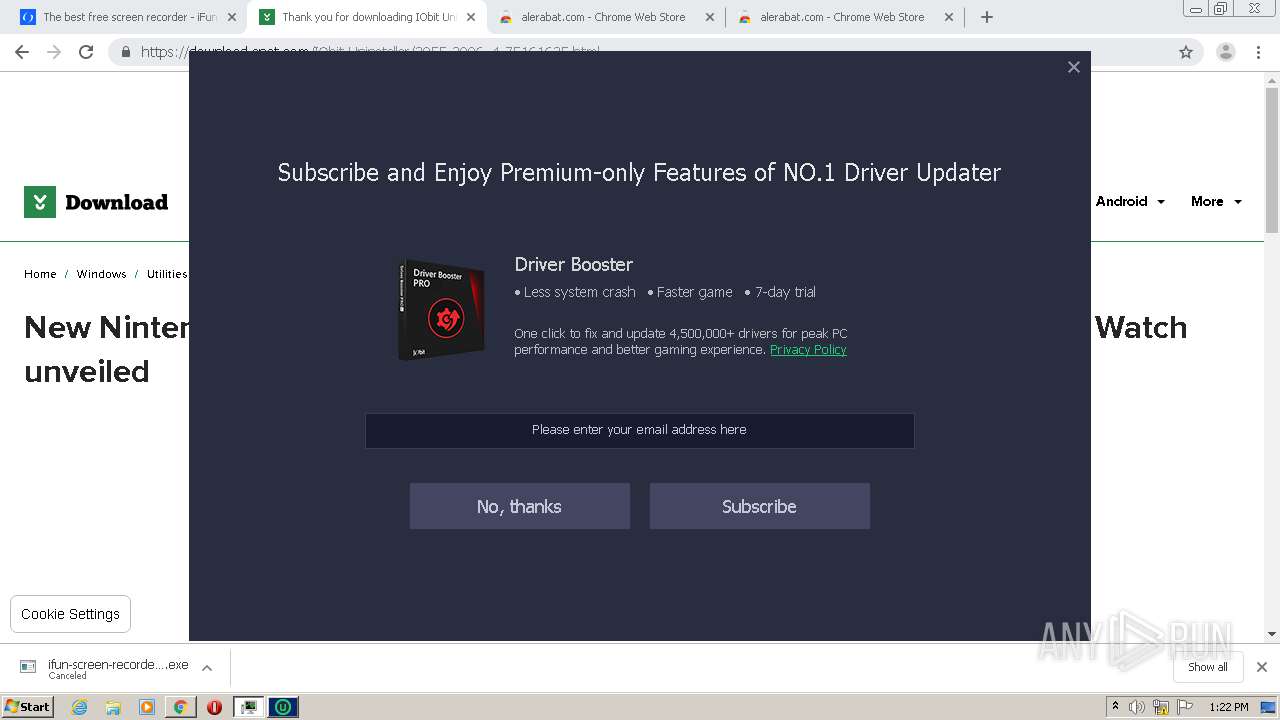Image resolution: width=1280 pixels, height=720 pixels.
Task: Click the Subscribe button
Action: (759, 506)
